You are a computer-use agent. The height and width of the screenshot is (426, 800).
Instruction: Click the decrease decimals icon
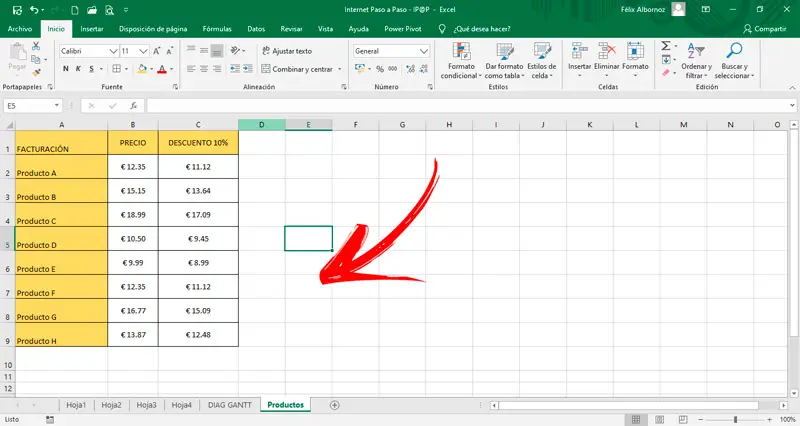pos(423,69)
